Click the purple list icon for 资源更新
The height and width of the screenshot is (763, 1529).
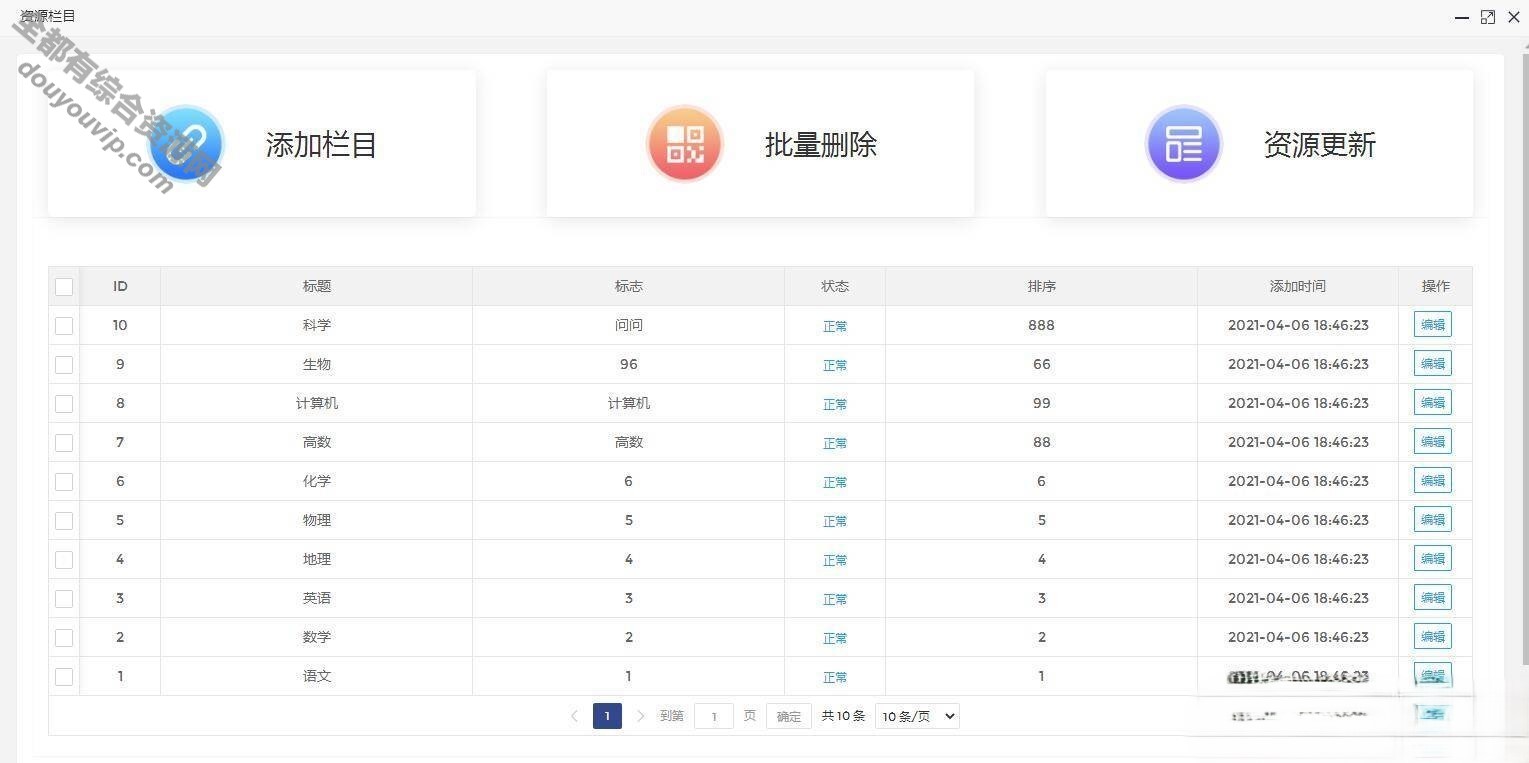(x=1184, y=144)
